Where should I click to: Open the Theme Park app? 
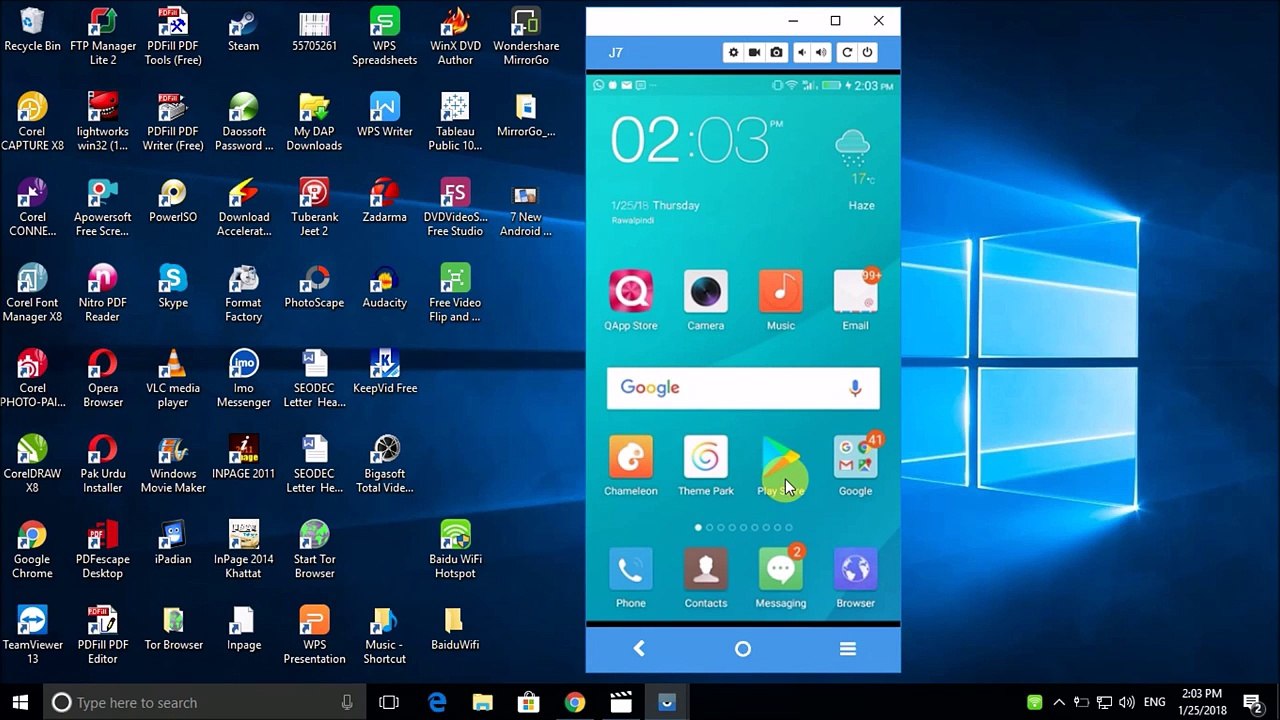point(706,466)
